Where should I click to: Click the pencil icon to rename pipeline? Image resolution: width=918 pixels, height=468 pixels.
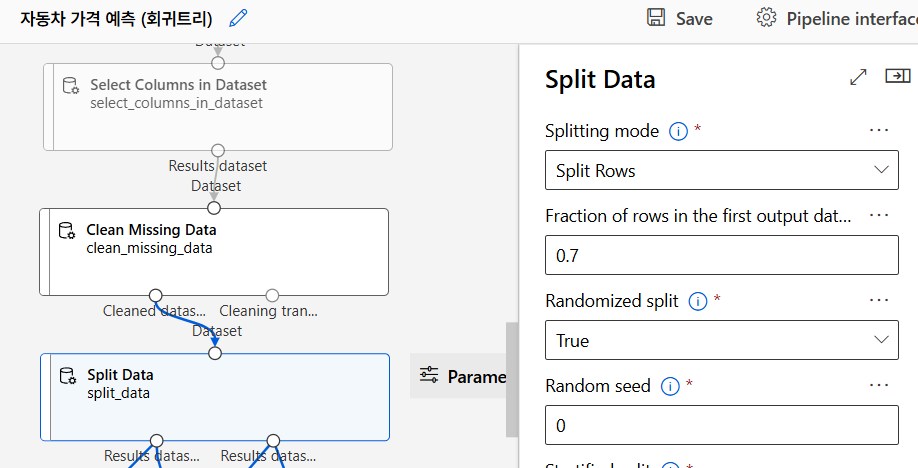coord(238,18)
